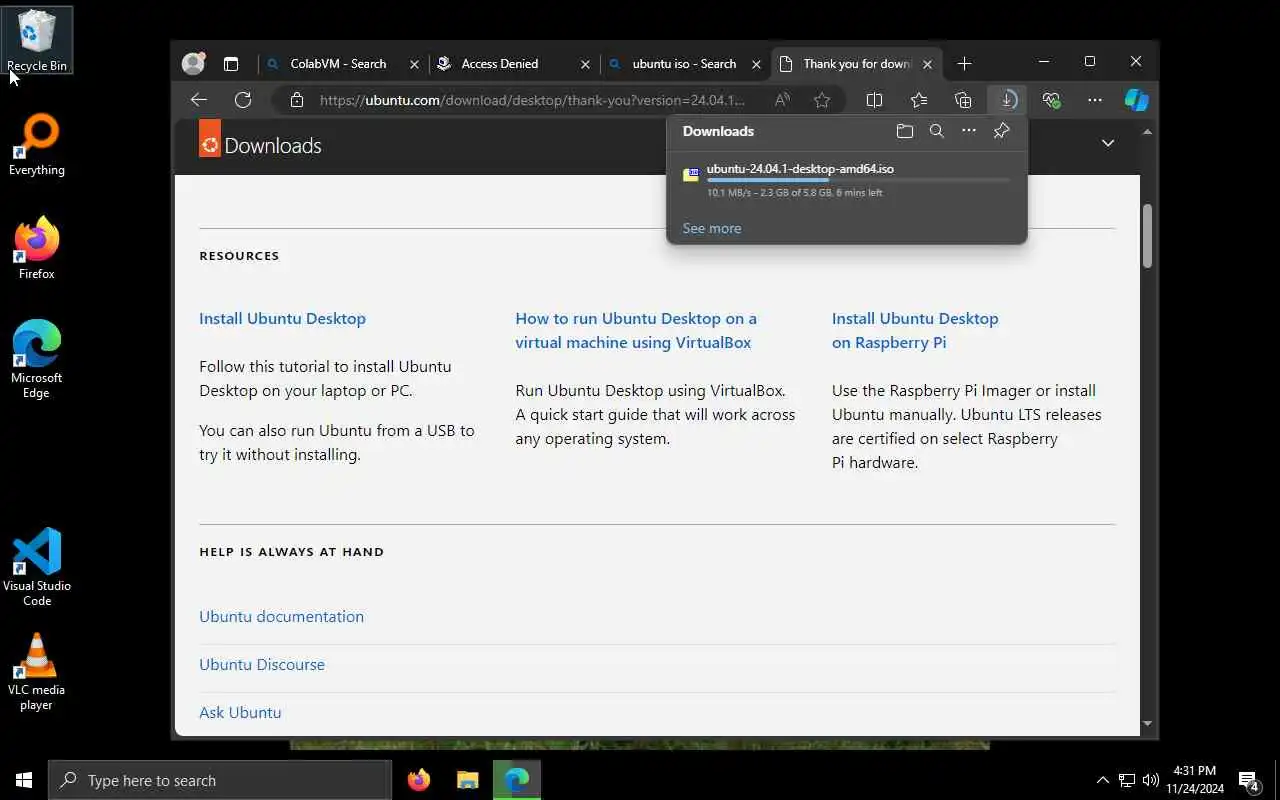The width and height of the screenshot is (1280, 800).
Task: Refresh the Ubuntu download page
Action: (x=242, y=100)
